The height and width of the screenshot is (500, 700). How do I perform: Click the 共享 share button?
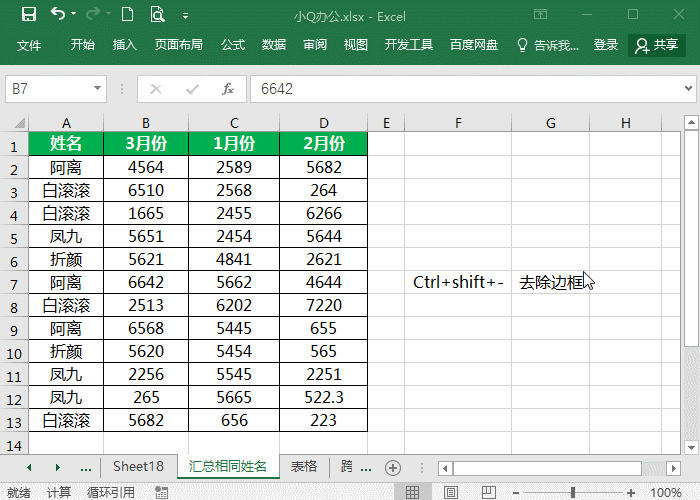pyautogui.click(x=657, y=45)
